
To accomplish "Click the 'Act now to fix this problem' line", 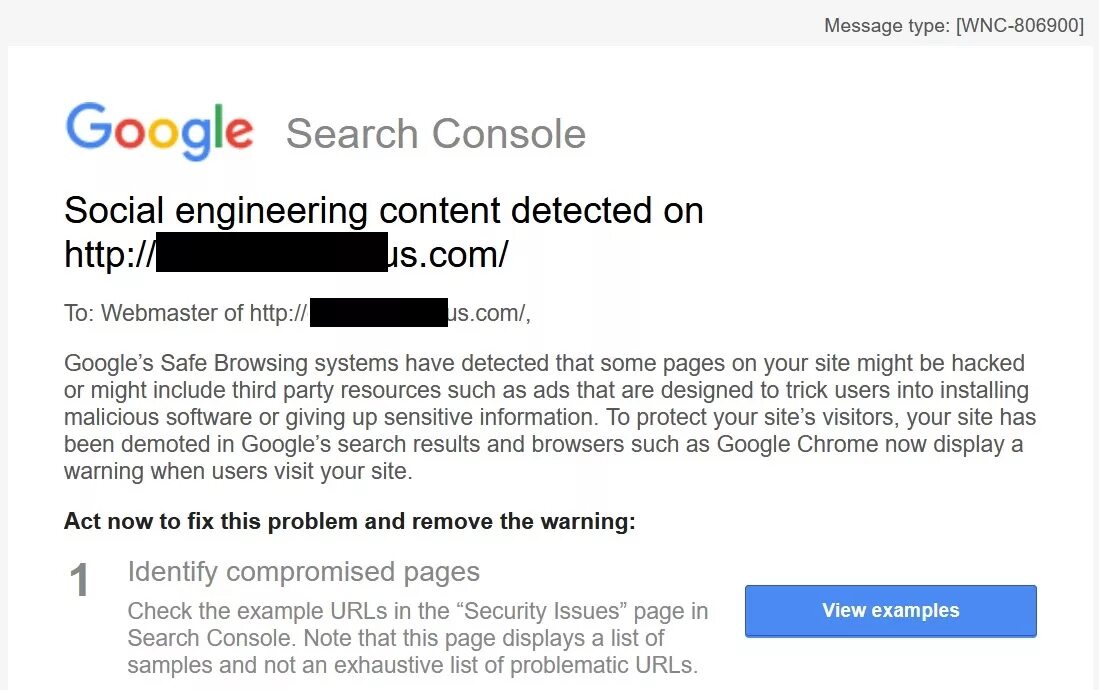I will pos(350,521).
